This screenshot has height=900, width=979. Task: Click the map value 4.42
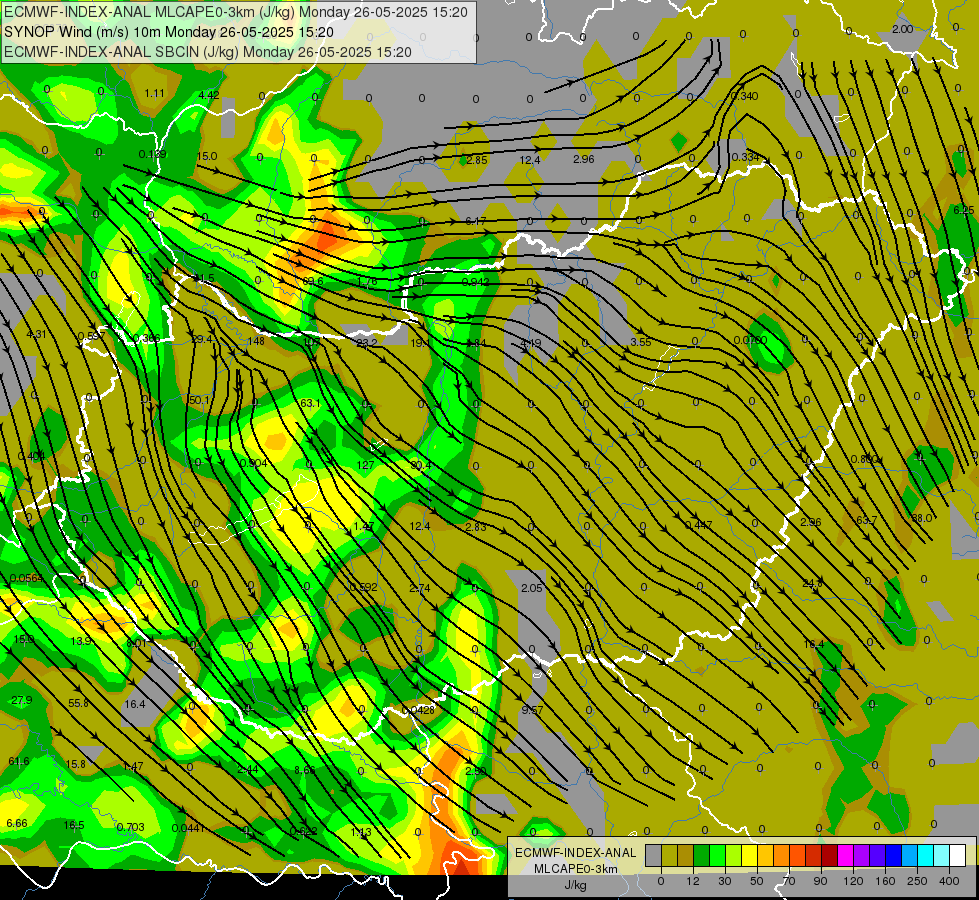click(209, 95)
